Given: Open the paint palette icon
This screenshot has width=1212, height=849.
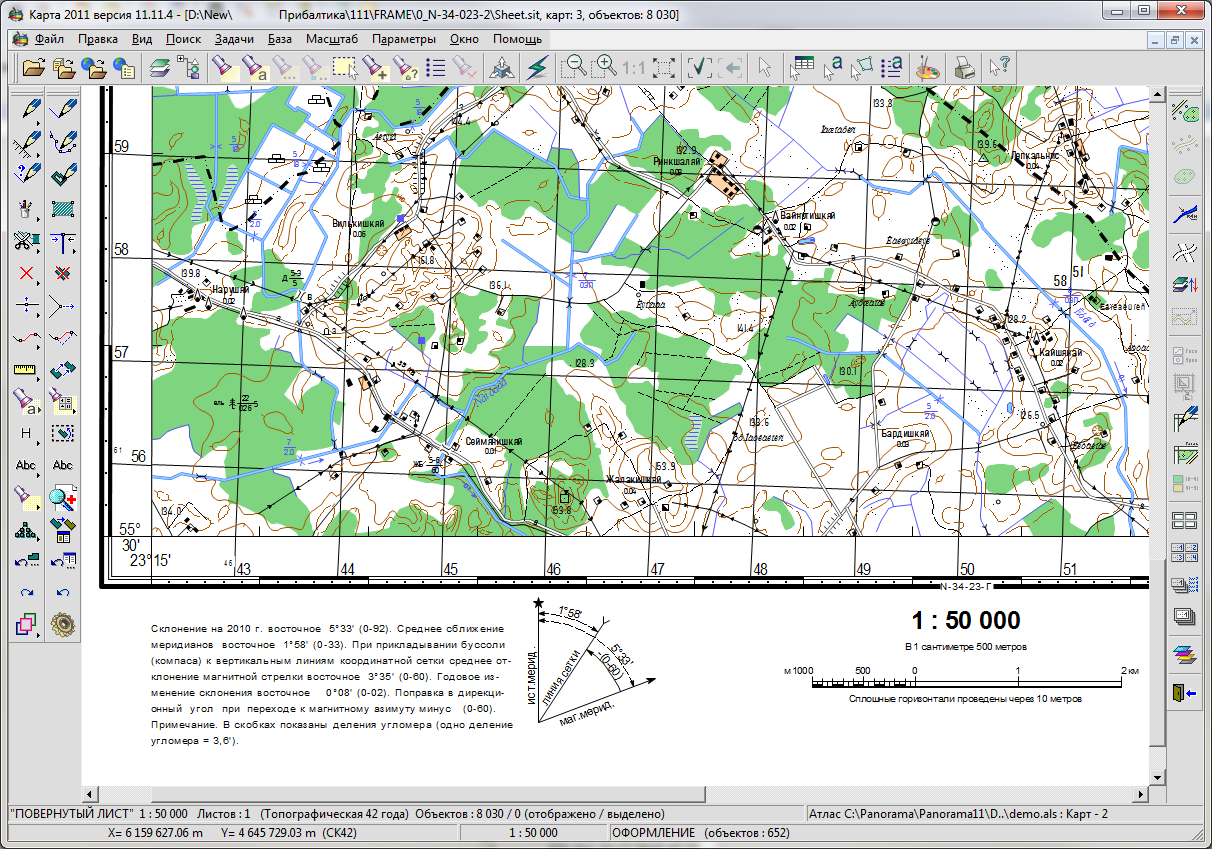Looking at the screenshot, I should (x=929, y=68).
